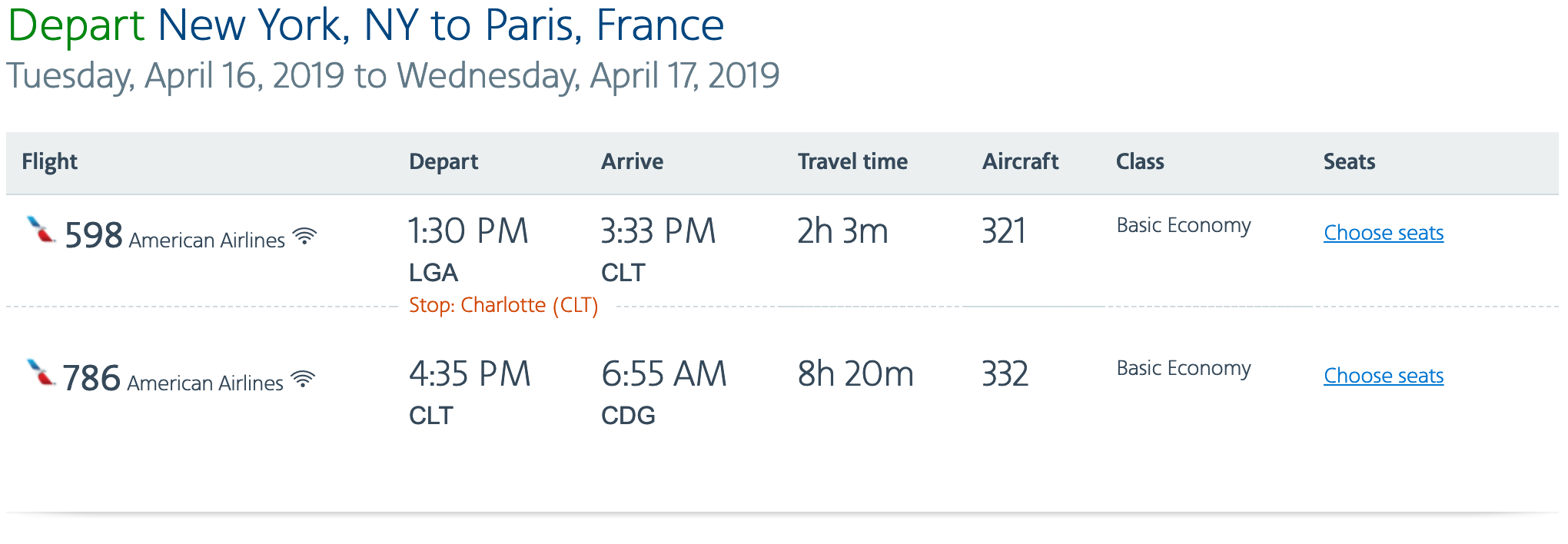This screenshot has height=544, width=1568.
Task: Click the CDG arrival airport code
Action: [628, 416]
